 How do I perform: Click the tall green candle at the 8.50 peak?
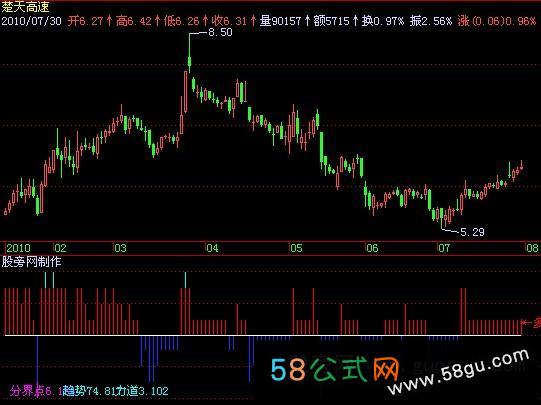189,53
